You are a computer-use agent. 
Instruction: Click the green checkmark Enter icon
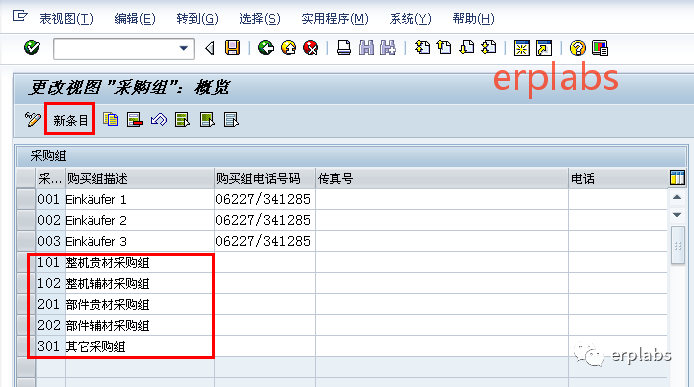[32, 47]
